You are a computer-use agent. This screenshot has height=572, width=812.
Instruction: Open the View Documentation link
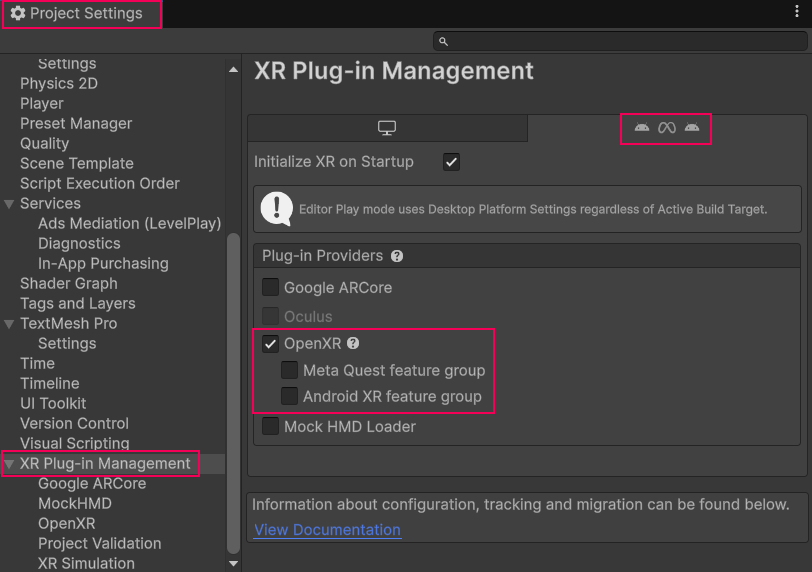click(x=327, y=530)
